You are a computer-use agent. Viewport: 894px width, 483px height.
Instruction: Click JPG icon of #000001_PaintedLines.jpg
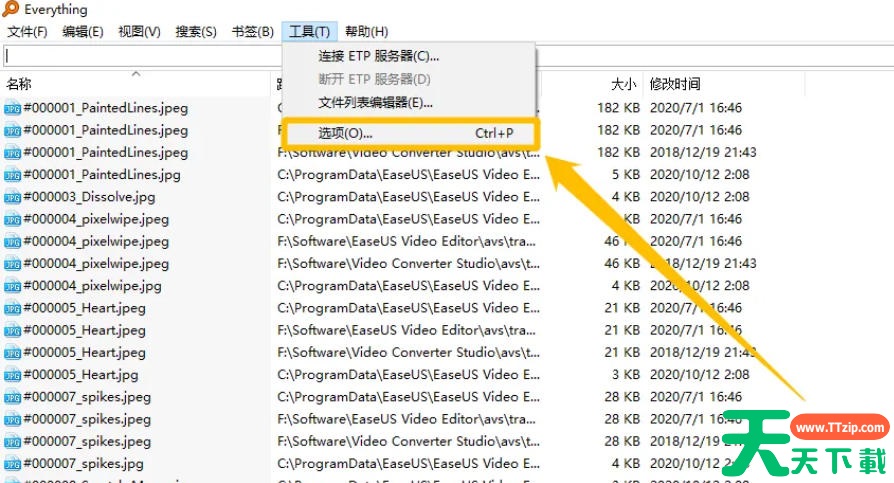coord(13,175)
